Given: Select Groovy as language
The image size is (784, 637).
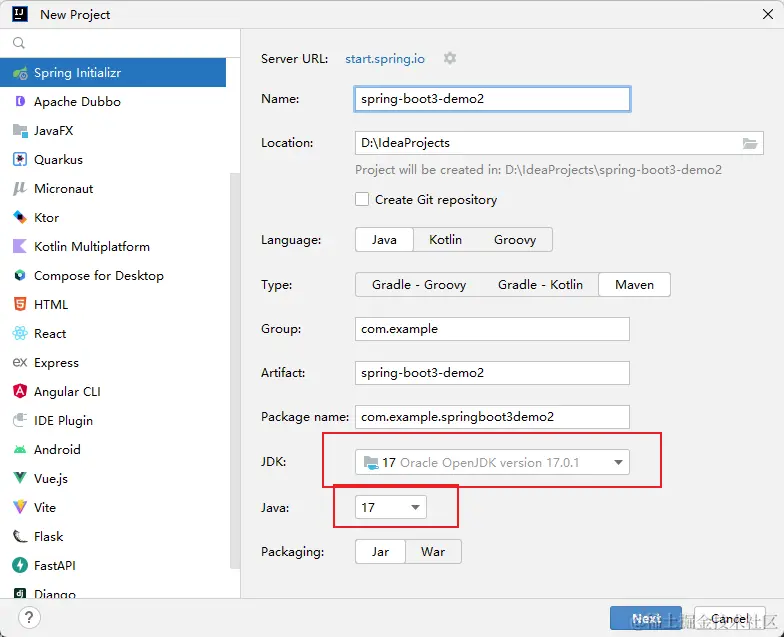Looking at the screenshot, I should coord(515,240).
